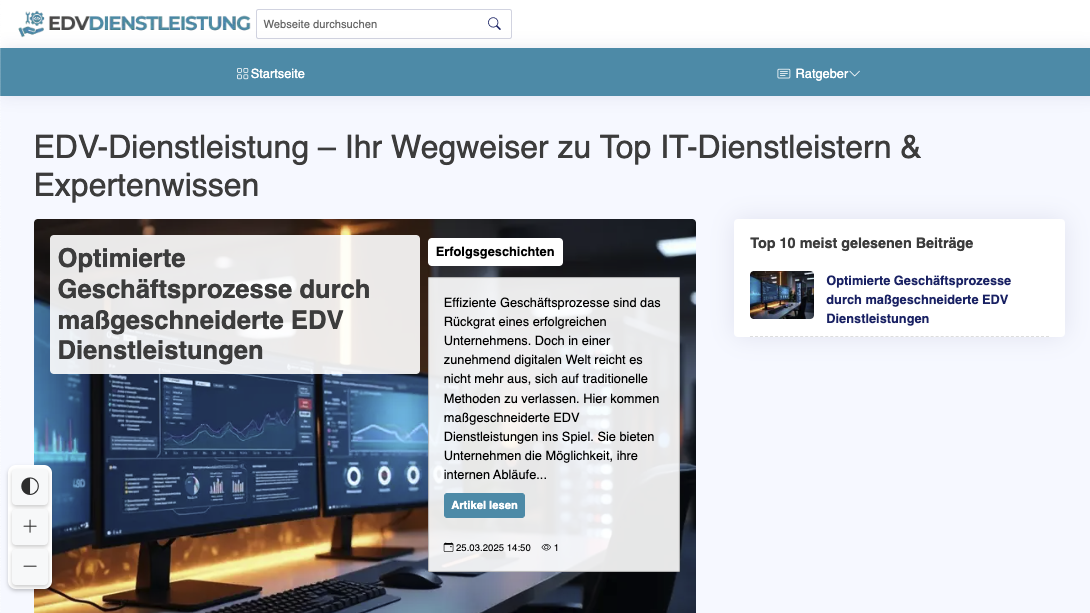1090x613 pixels.
Task: Click the Artikel lesen button
Action: (x=484, y=505)
